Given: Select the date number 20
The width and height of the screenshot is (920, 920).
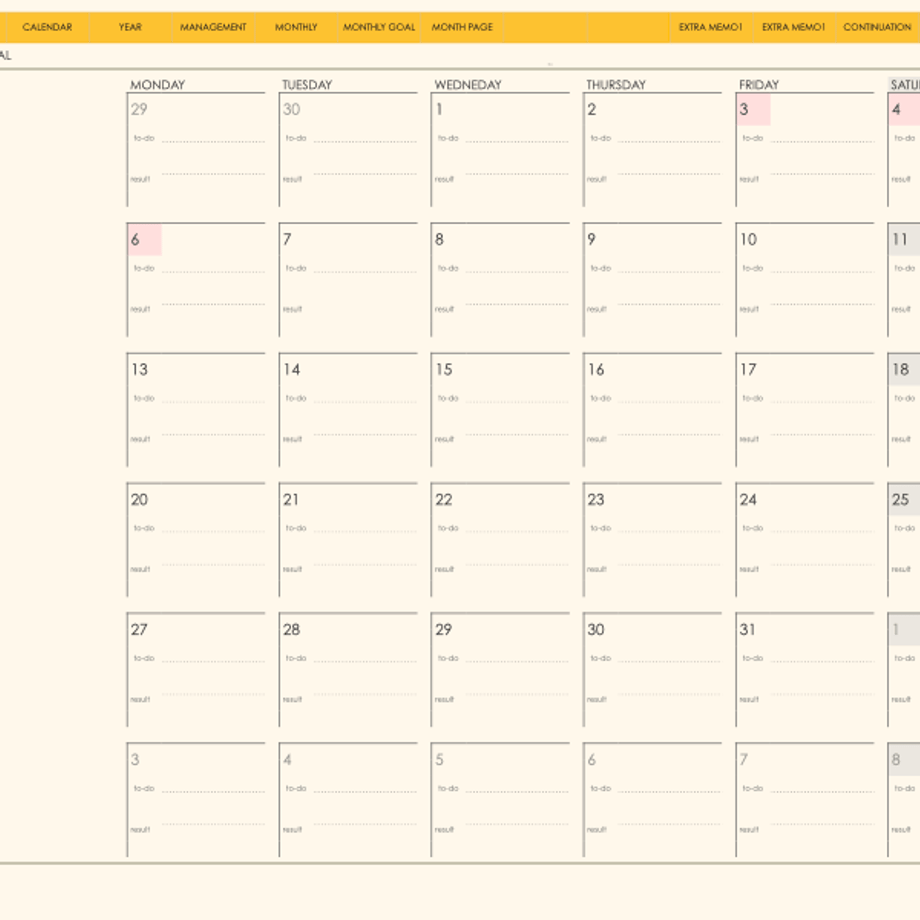Looking at the screenshot, I should tap(140, 500).
